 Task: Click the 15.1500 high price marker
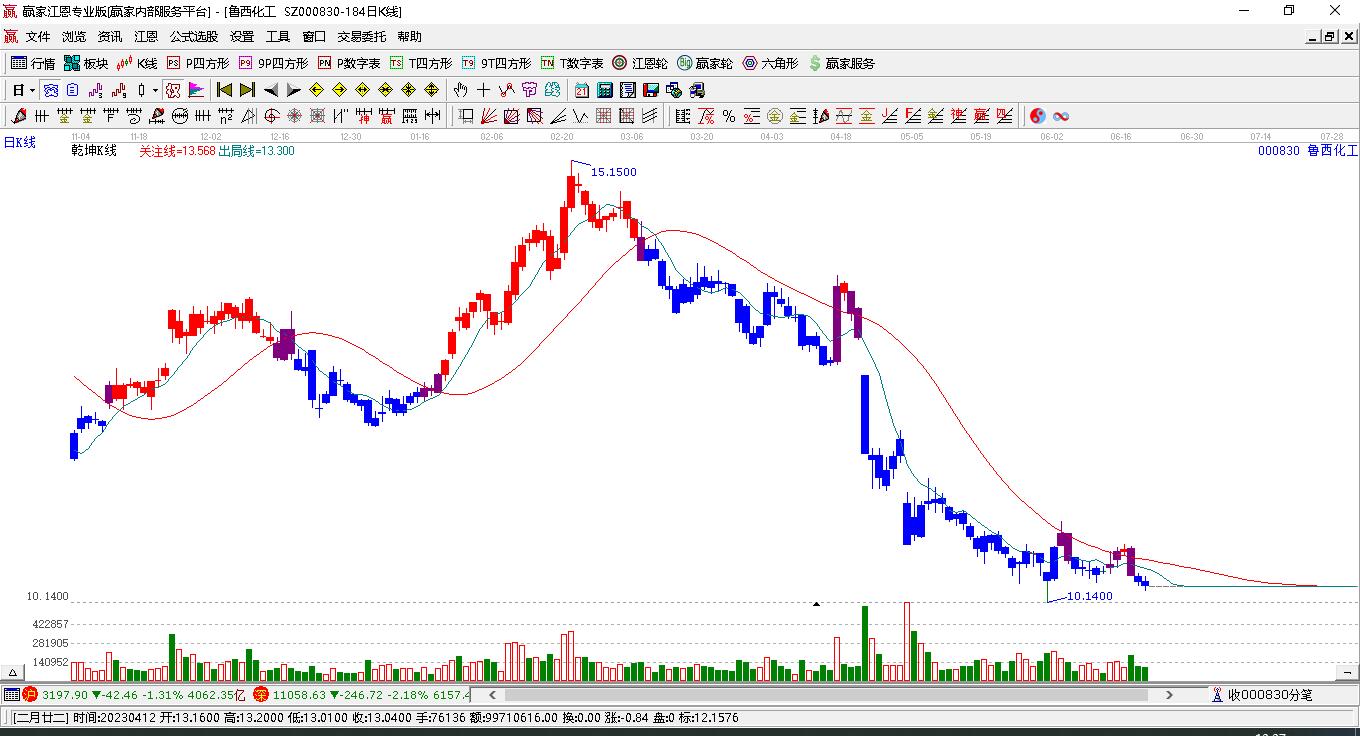click(x=613, y=172)
